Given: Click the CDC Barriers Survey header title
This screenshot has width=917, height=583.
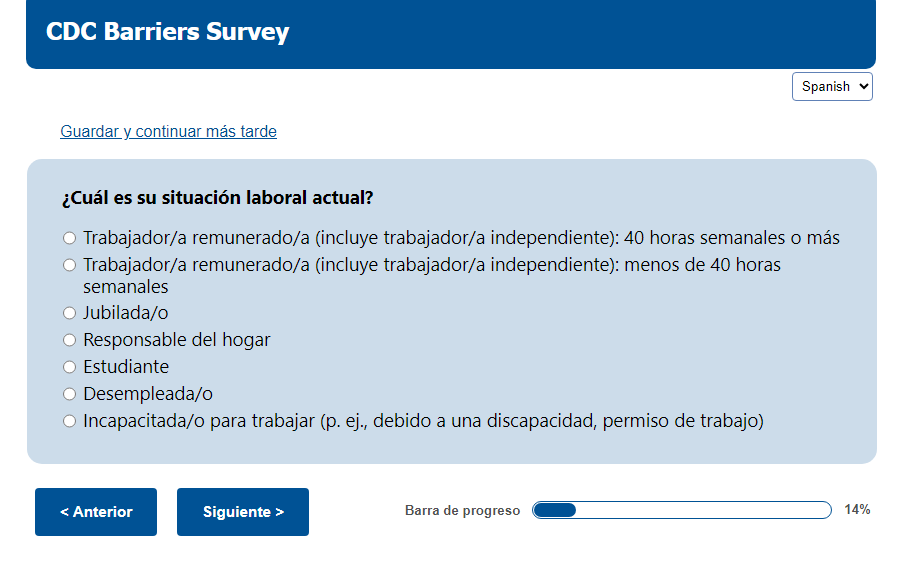Looking at the screenshot, I should (x=167, y=32).
